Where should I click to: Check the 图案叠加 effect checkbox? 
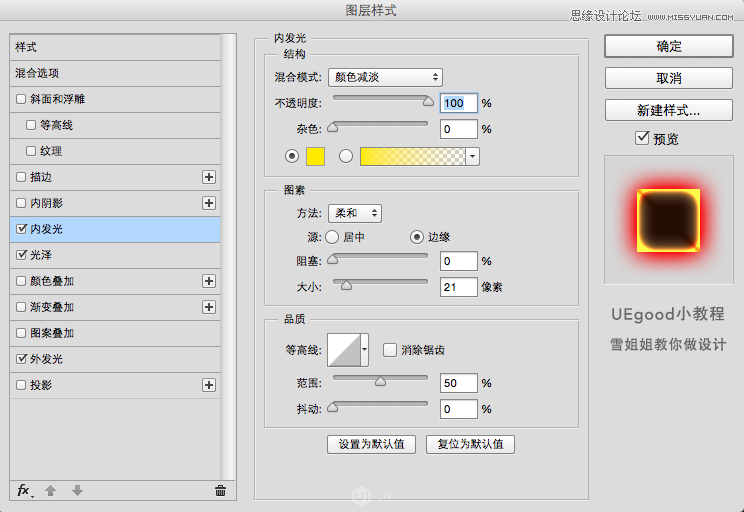[x=21, y=333]
